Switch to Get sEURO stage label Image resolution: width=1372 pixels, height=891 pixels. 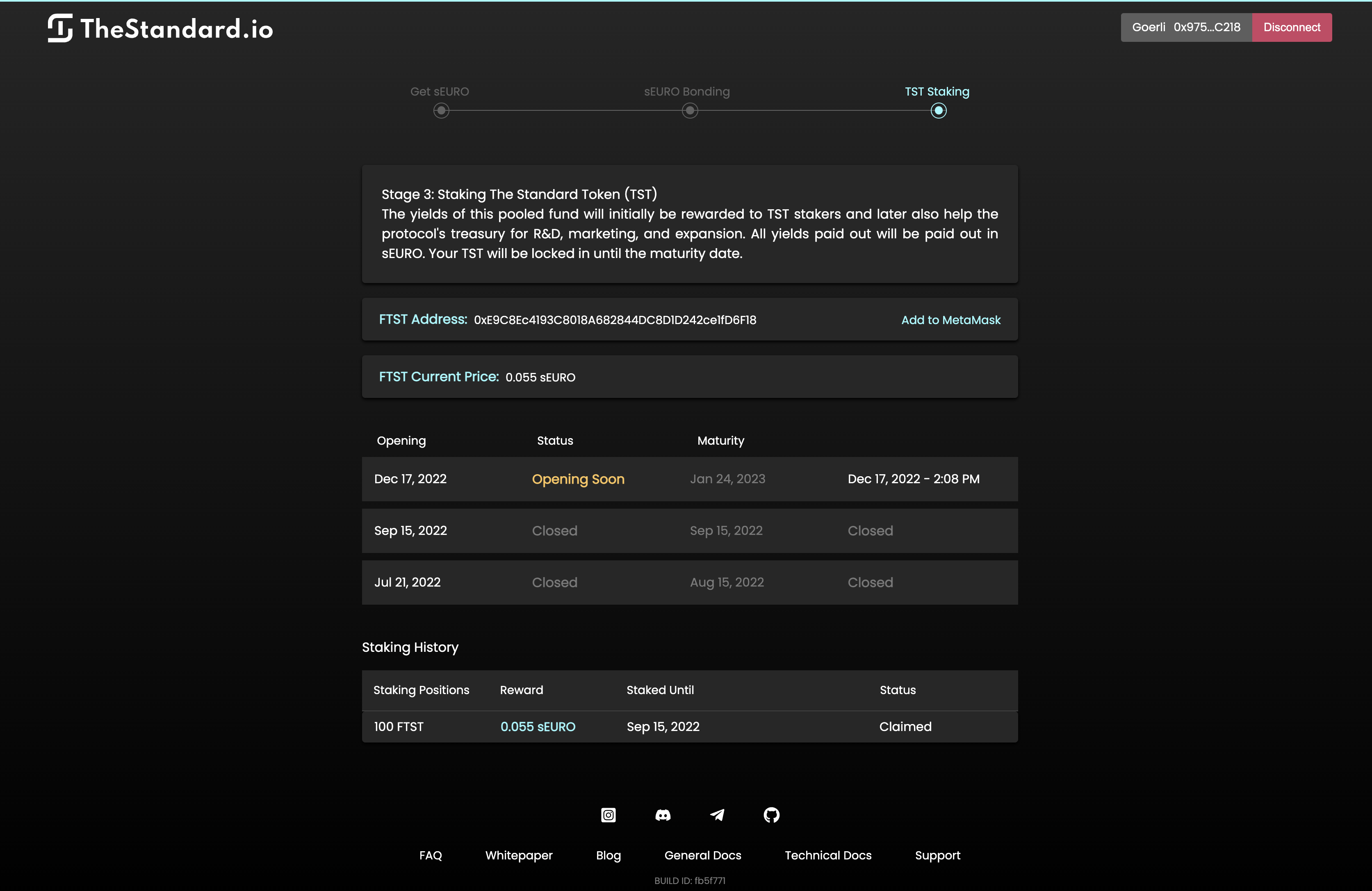pyautogui.click(x=439, y=92)
